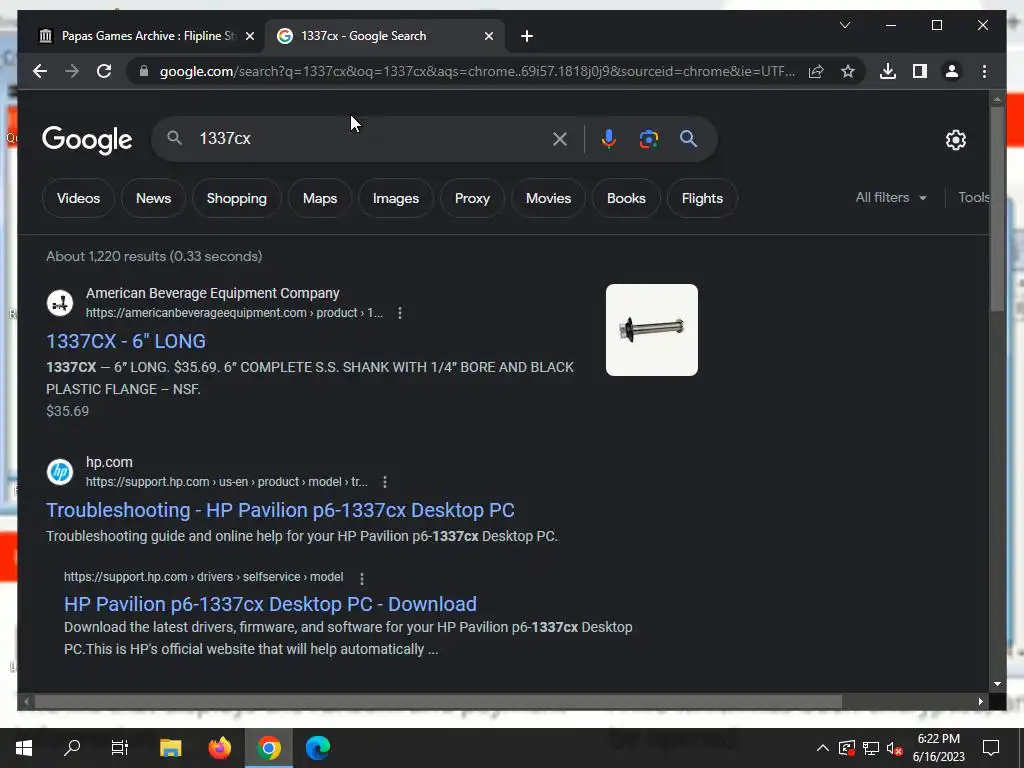Image resolution: width=1024 pixels, height=768 pixels.
Task: View site information lock icon
Action: click(144, 71)
